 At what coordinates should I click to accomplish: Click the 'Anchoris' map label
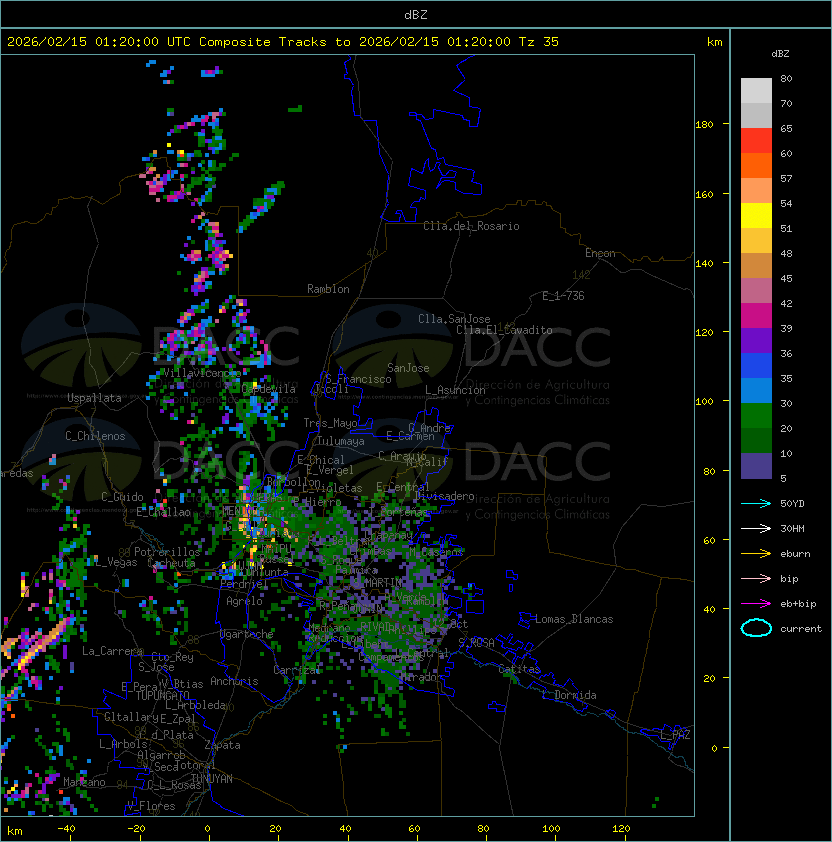234,681
